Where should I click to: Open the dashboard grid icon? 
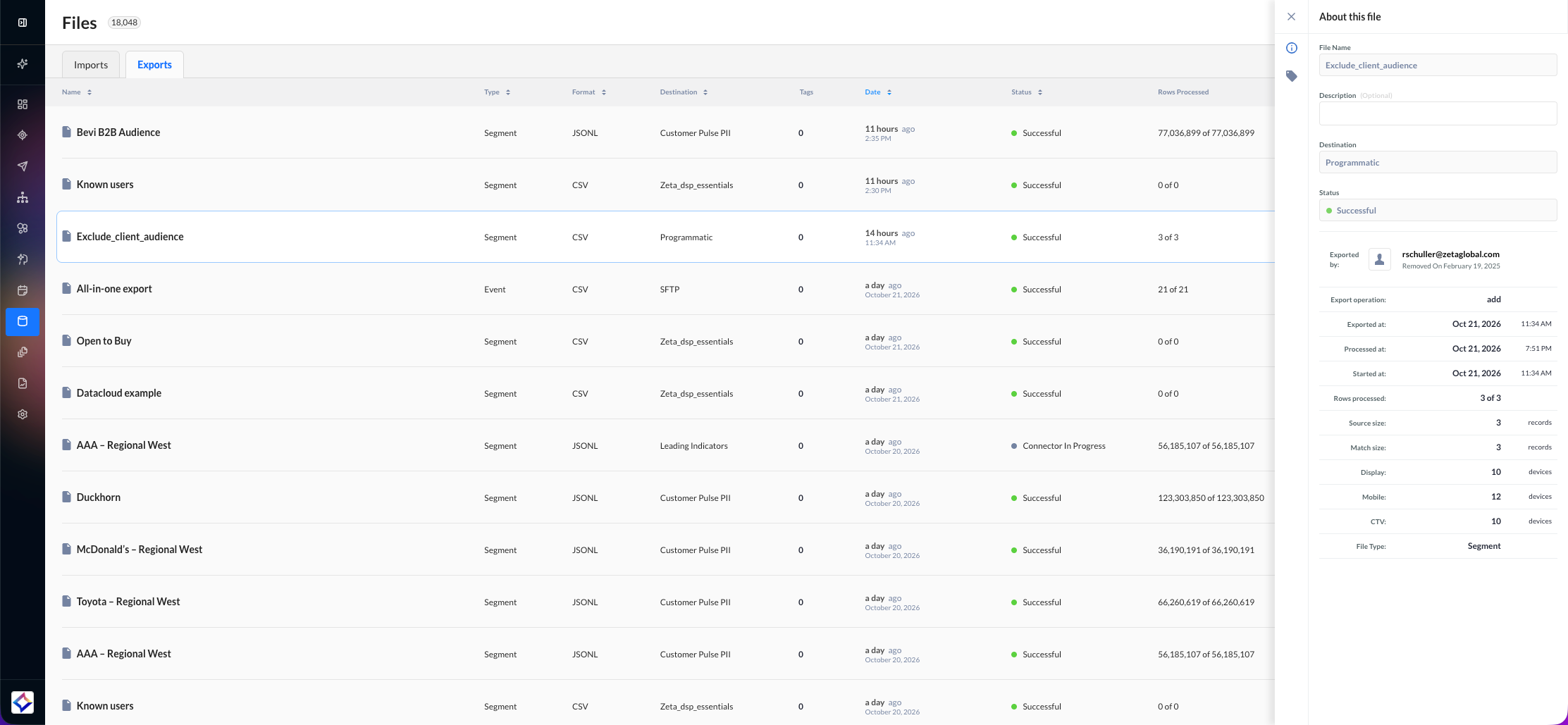pos(23,104)
